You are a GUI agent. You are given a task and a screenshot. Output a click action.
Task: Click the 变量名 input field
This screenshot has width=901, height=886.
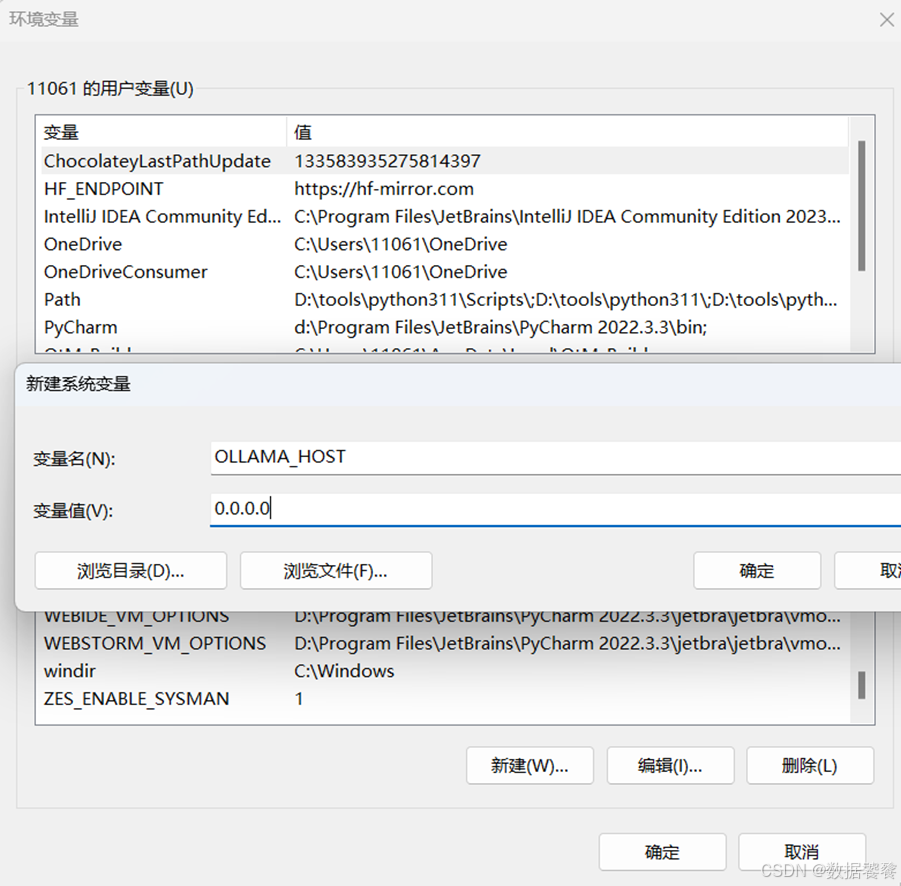click(x=555, y=457)
